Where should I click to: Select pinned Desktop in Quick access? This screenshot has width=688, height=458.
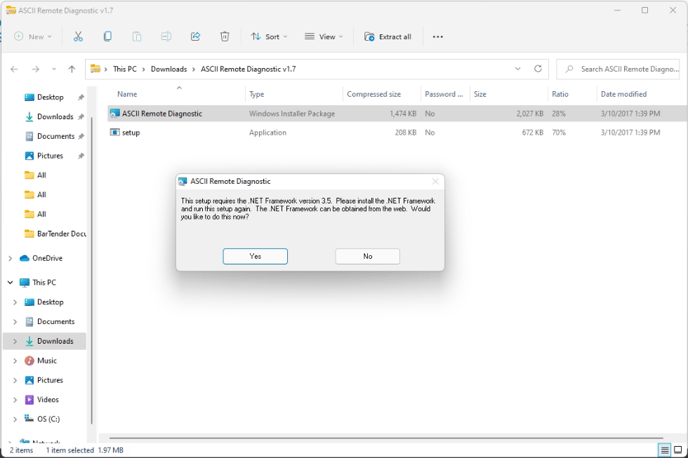pos(50,97)
